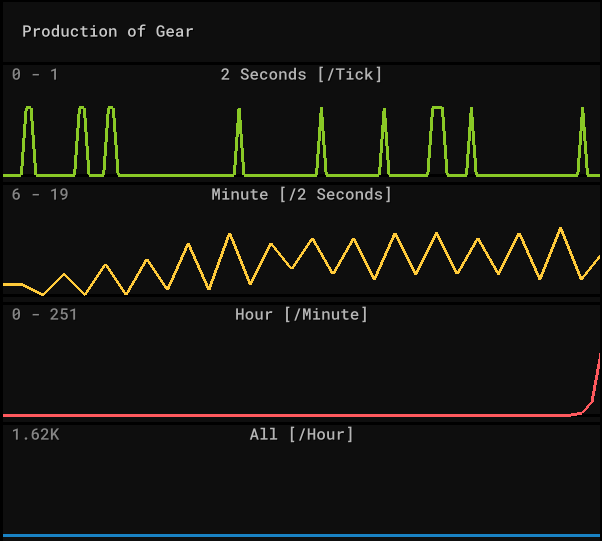Click the "1.62K" value label
The image size is (602, 541).
point(36,435)
